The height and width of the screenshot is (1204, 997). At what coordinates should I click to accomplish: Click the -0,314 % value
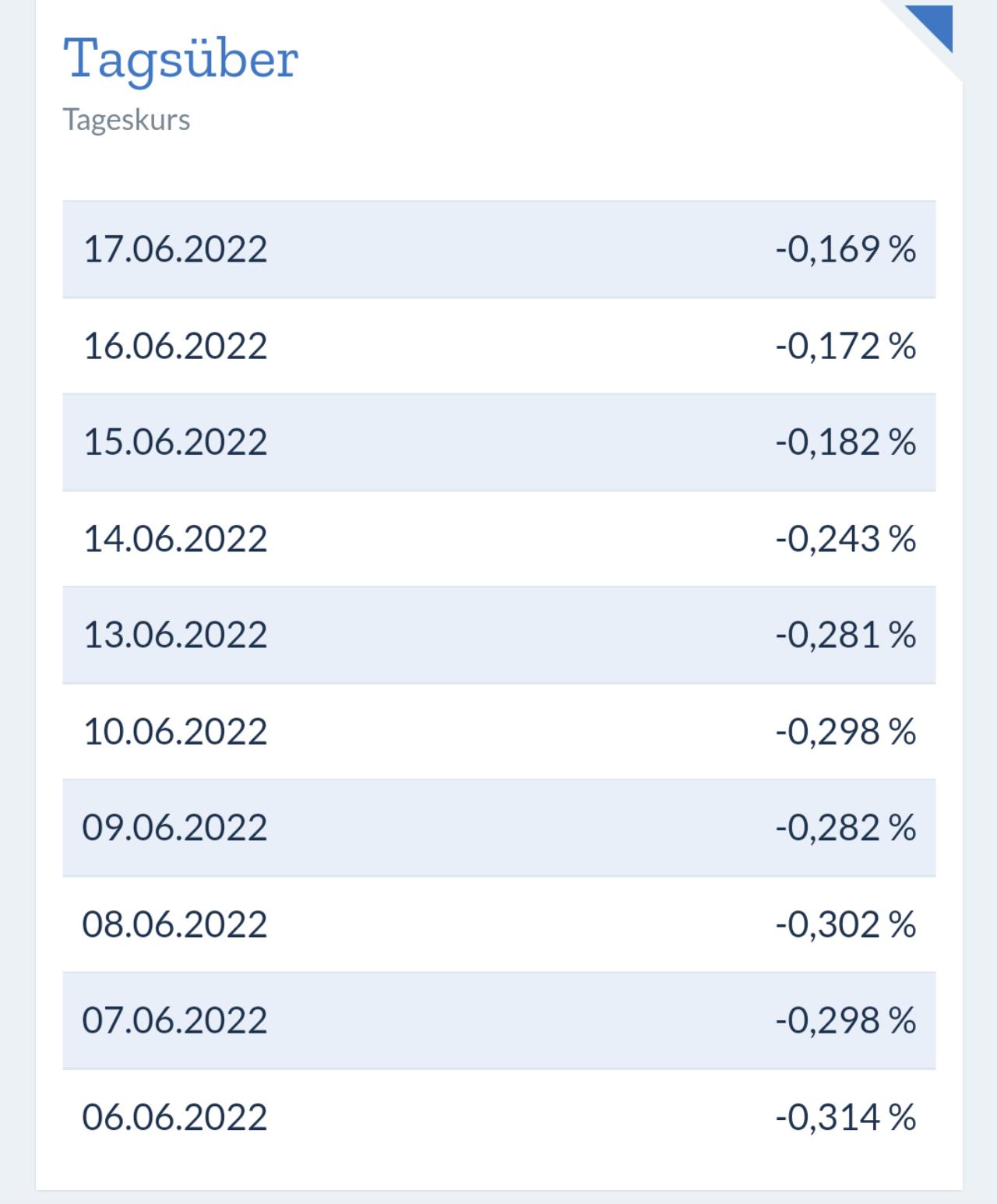point(846,1118)
